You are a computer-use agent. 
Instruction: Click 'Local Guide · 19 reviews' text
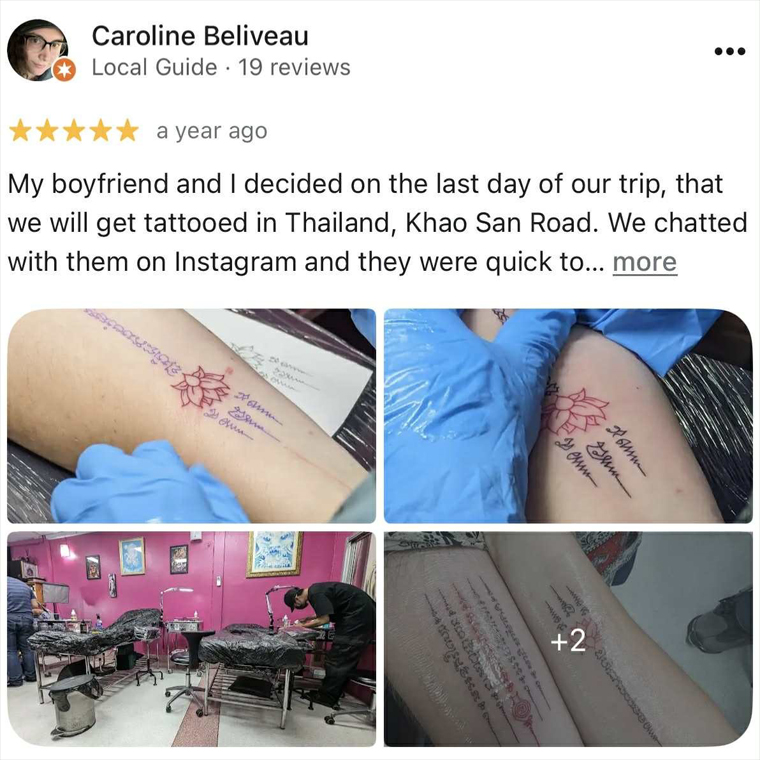tap(221, 67)
